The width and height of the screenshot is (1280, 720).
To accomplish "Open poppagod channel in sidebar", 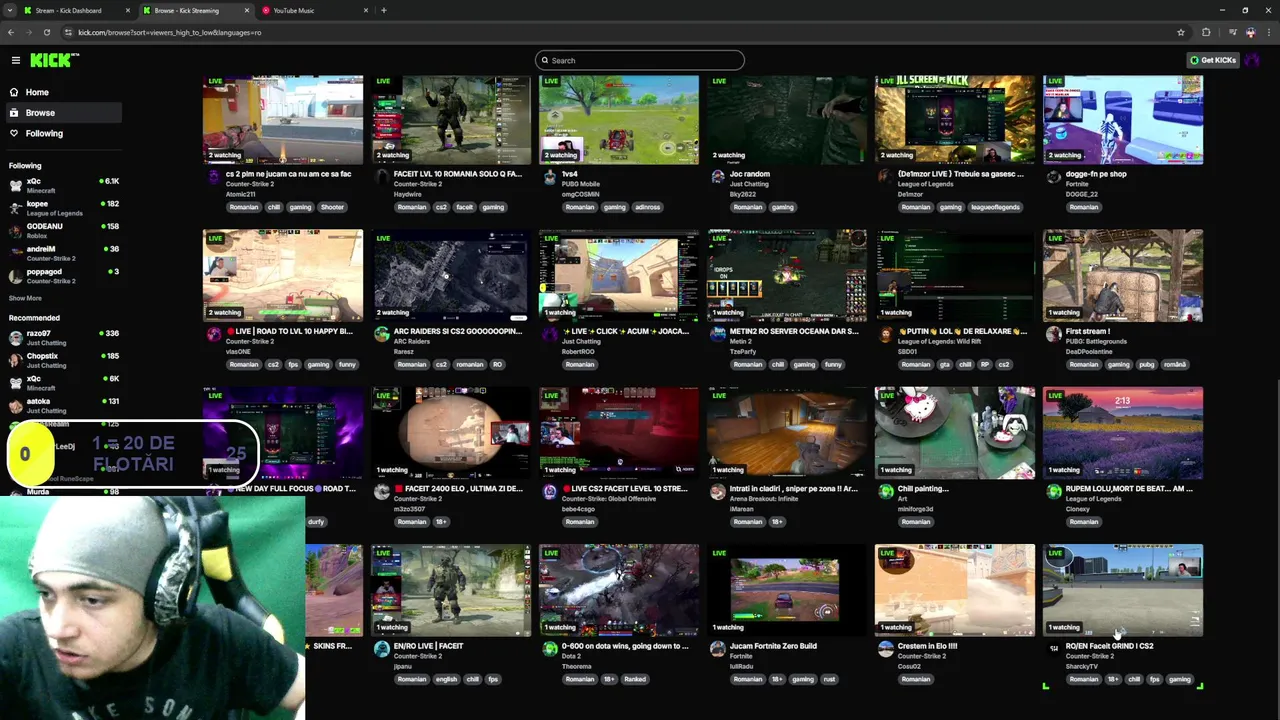I will 62,275.
